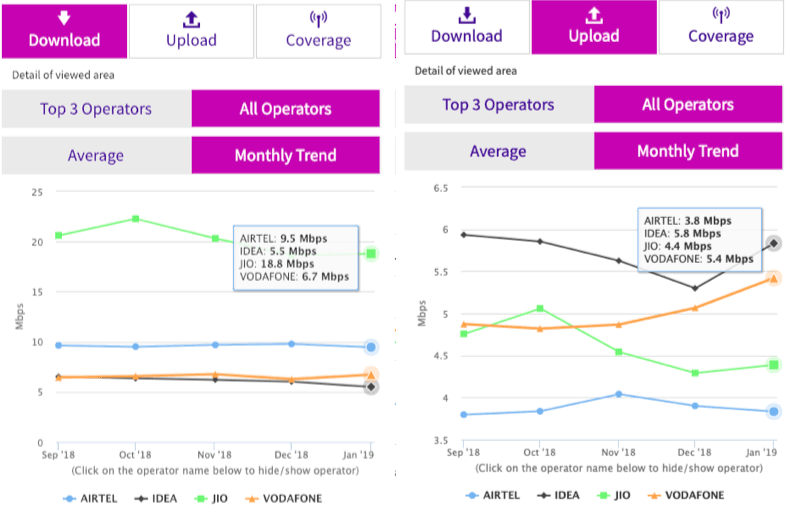Image resolution: width=800 pixels, height=527 pixels.
Task: Click the AIRTEL Jan '19 download data point
Action: pyautogui.click(x=371, y=347)
